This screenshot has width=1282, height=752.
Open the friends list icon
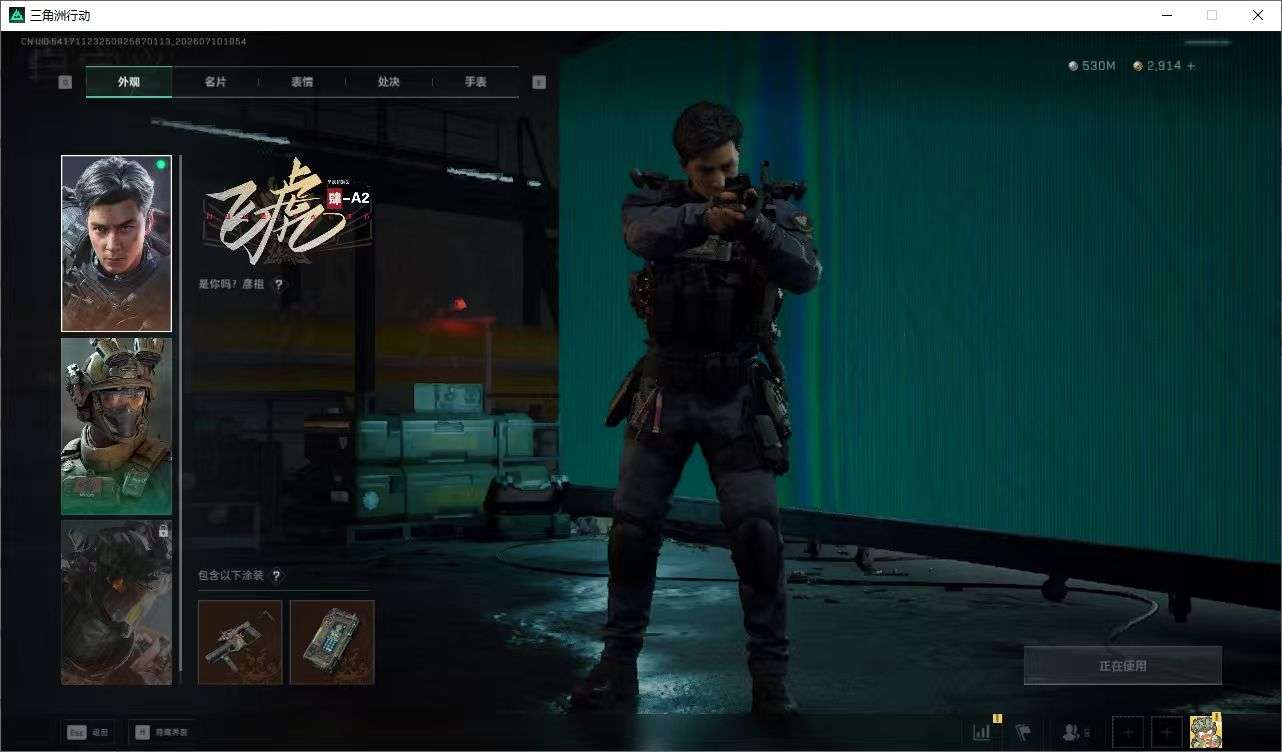pyautogui.click(x=1075, y=732)
